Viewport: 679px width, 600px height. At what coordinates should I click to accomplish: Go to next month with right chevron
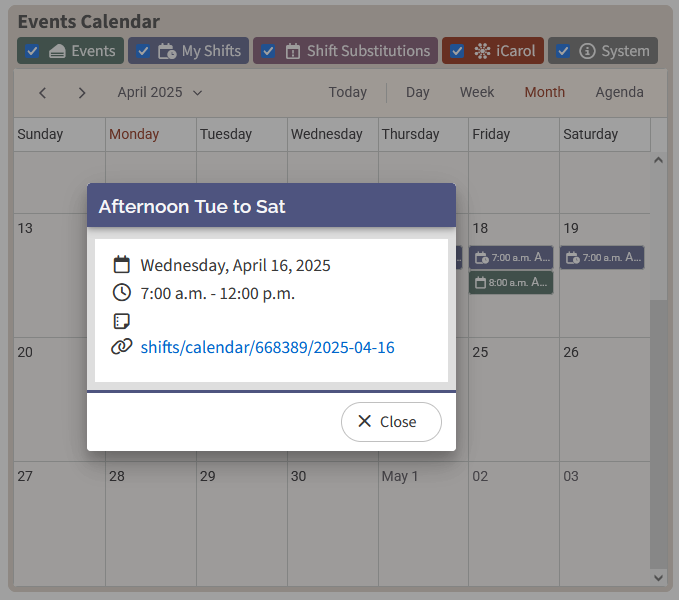pyautogui.click(x=82, y=92)
